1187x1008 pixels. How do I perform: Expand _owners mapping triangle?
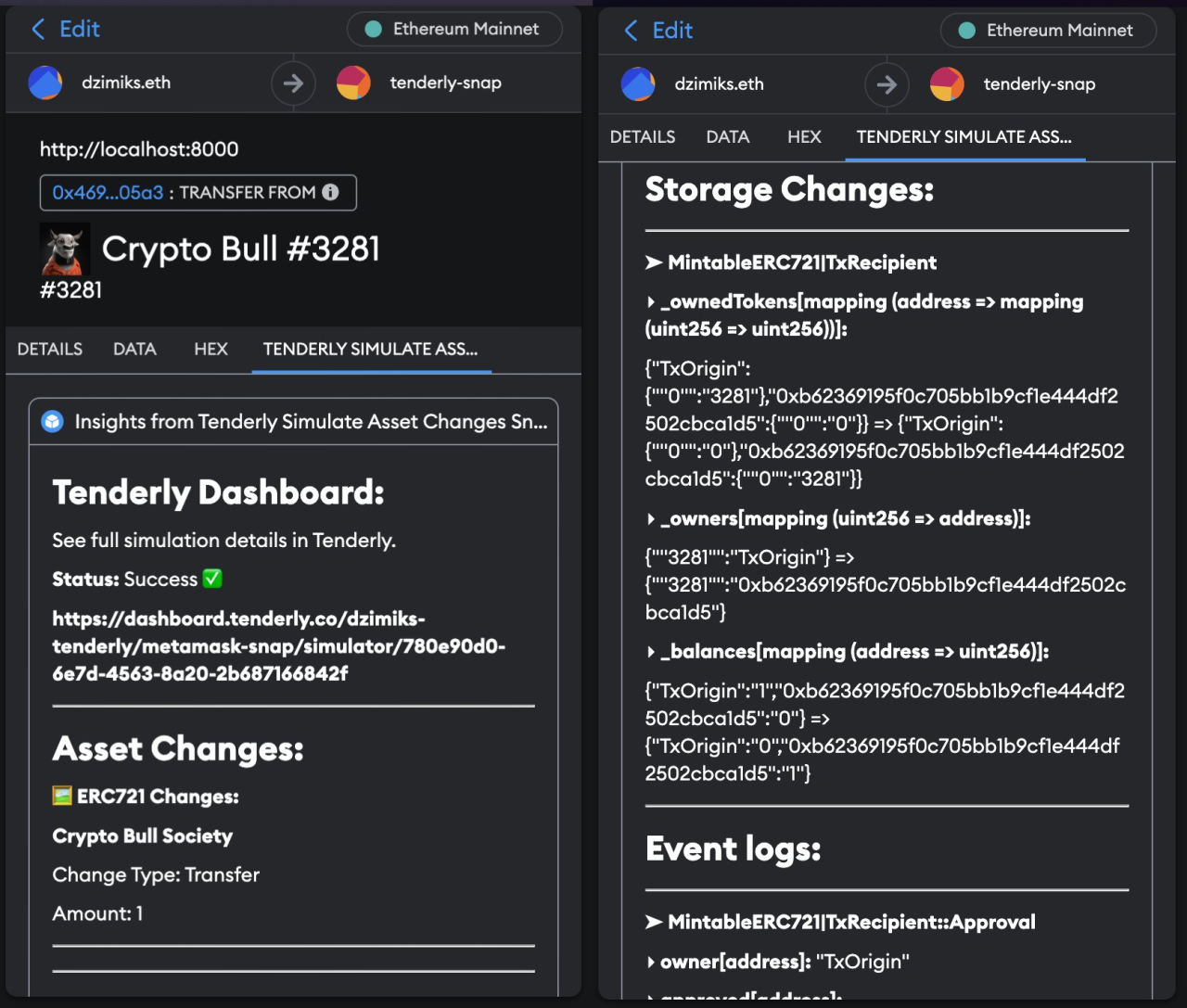[x=651, y=519]
